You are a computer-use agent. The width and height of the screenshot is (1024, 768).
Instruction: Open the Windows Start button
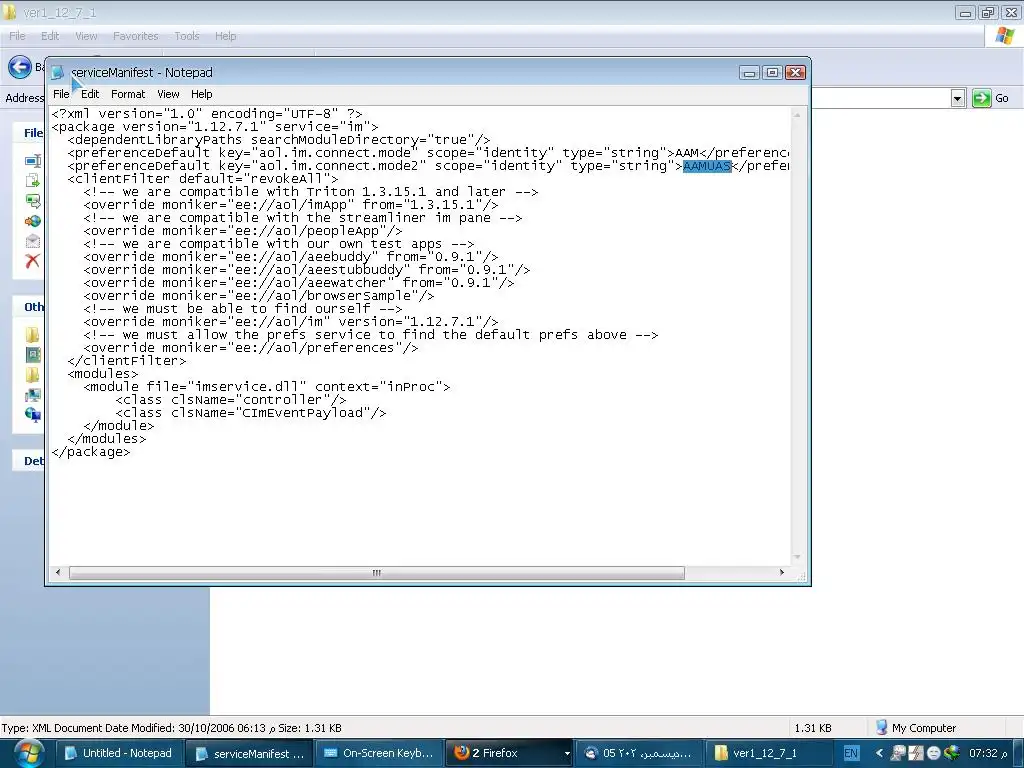coord(29,753)
